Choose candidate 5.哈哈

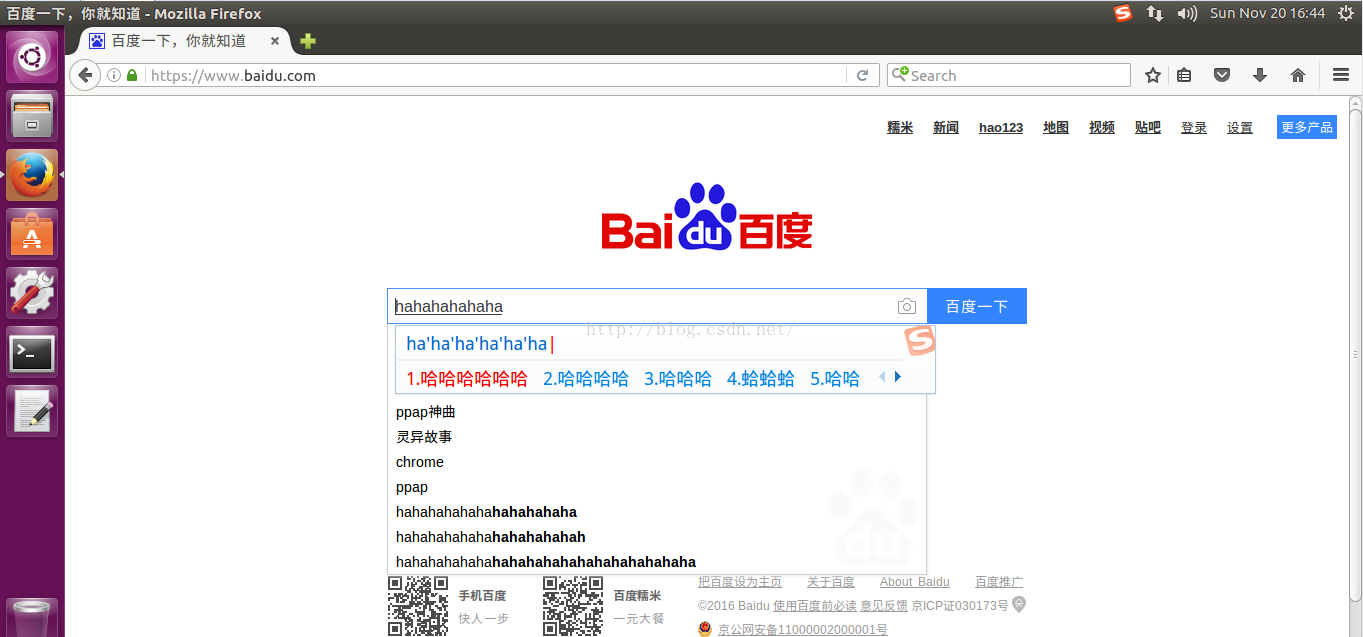click(835, 378)
